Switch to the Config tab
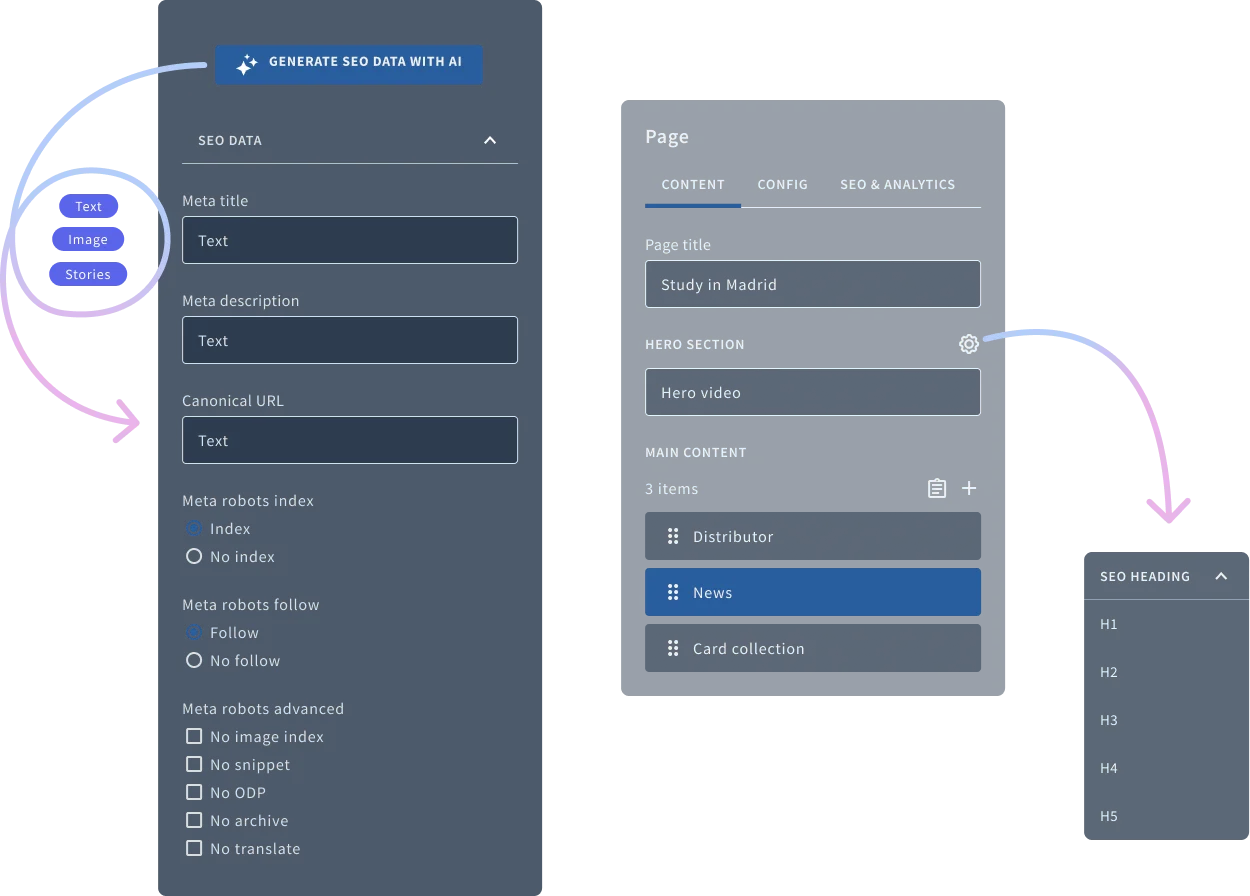1250x896 pixels. (x=782, y=184)
